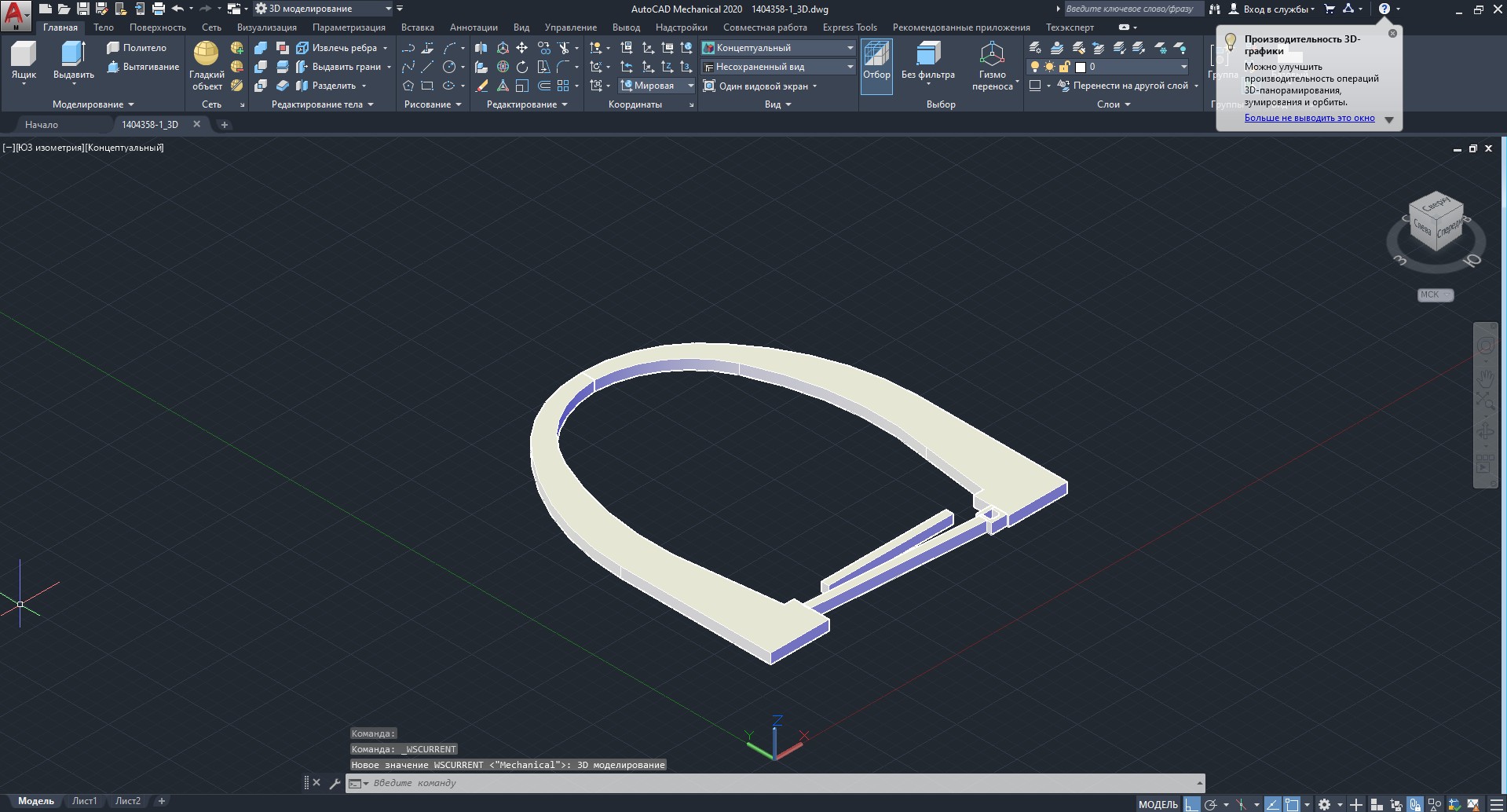
Task: Toggle Polar Tracking in the status bar
Action: point(1211,804)
